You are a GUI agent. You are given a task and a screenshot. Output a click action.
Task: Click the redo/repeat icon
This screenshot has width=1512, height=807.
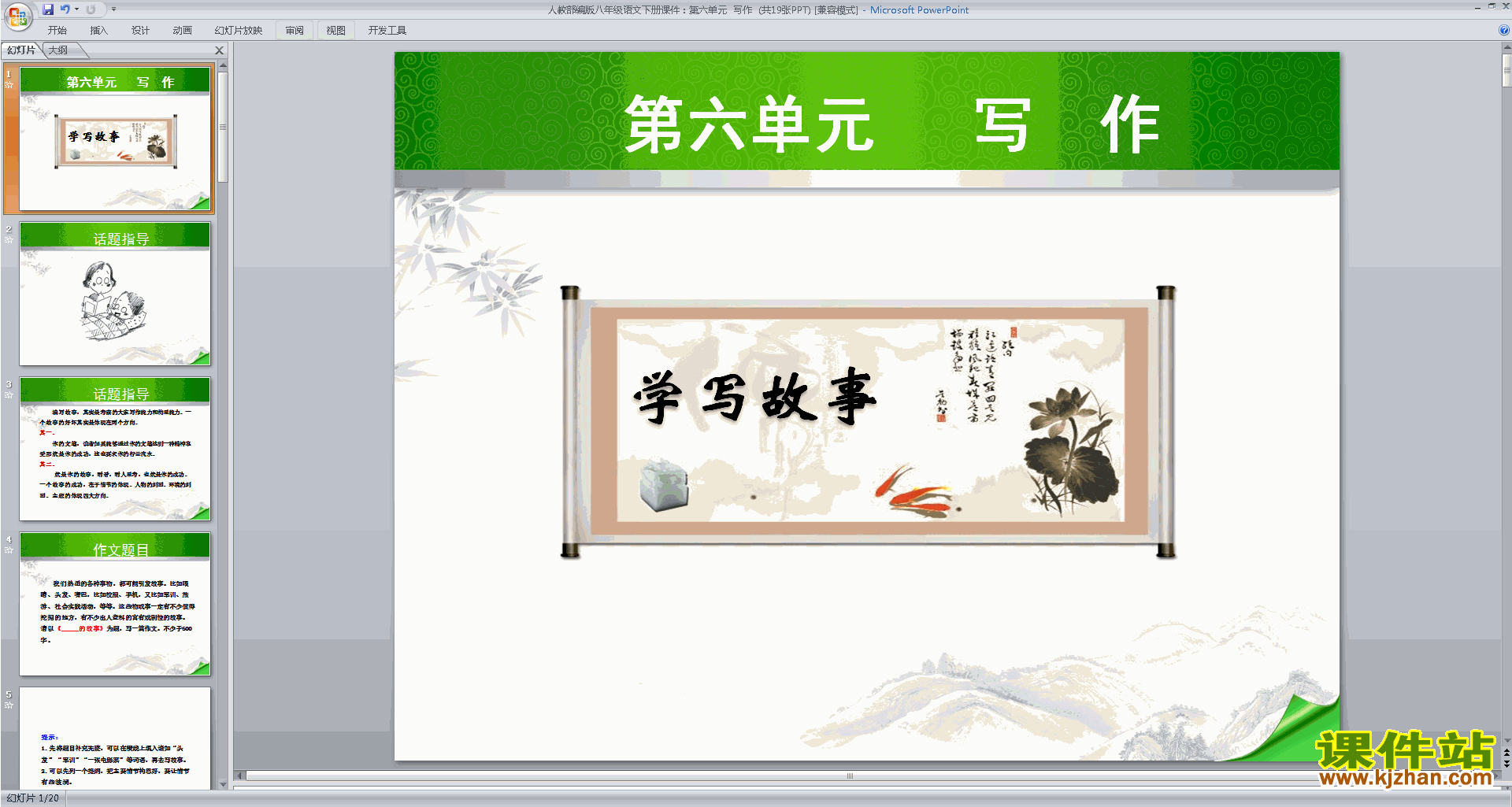coord(91,9)
